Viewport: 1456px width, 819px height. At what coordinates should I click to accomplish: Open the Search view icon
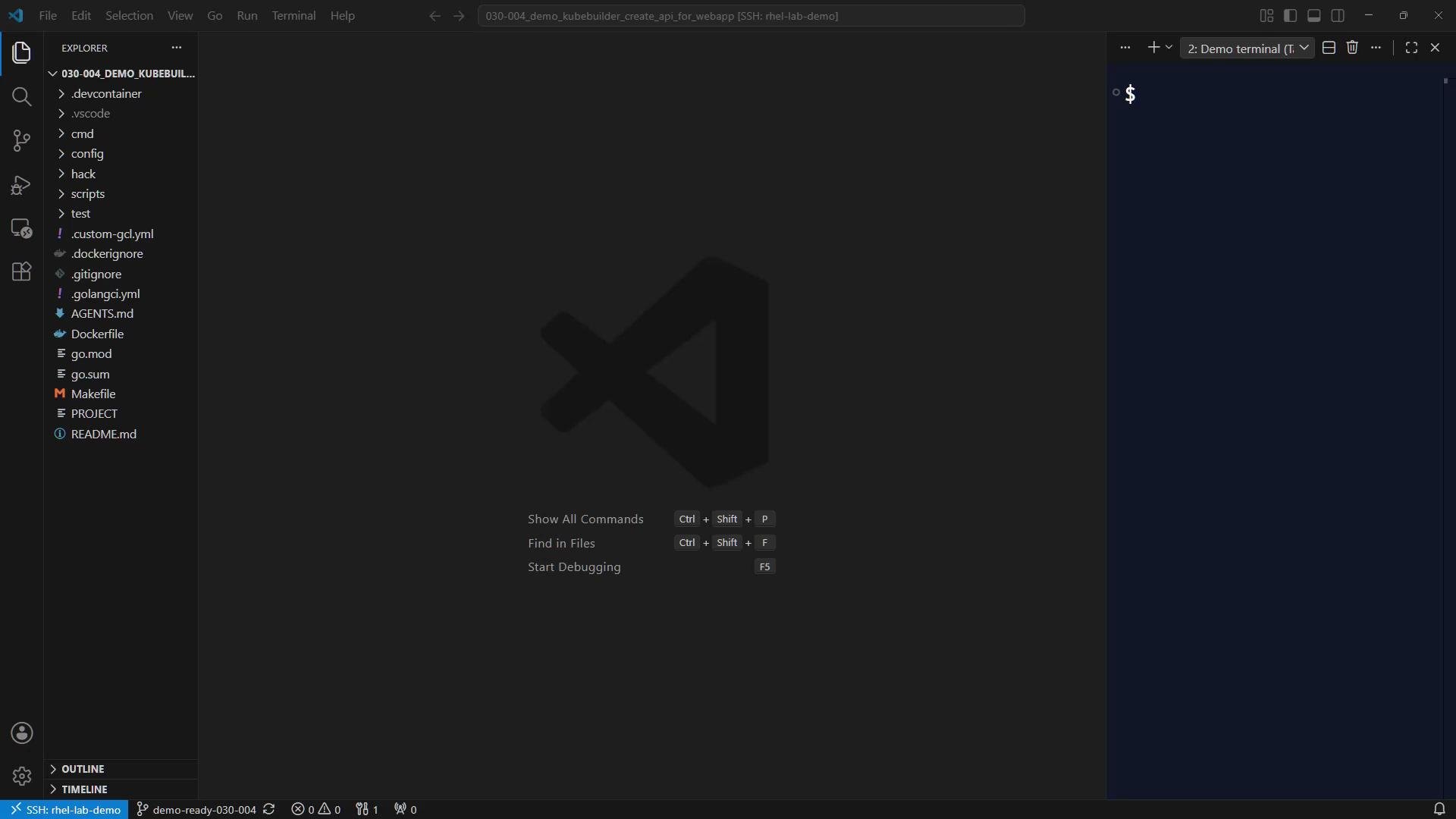coord(21,96)
